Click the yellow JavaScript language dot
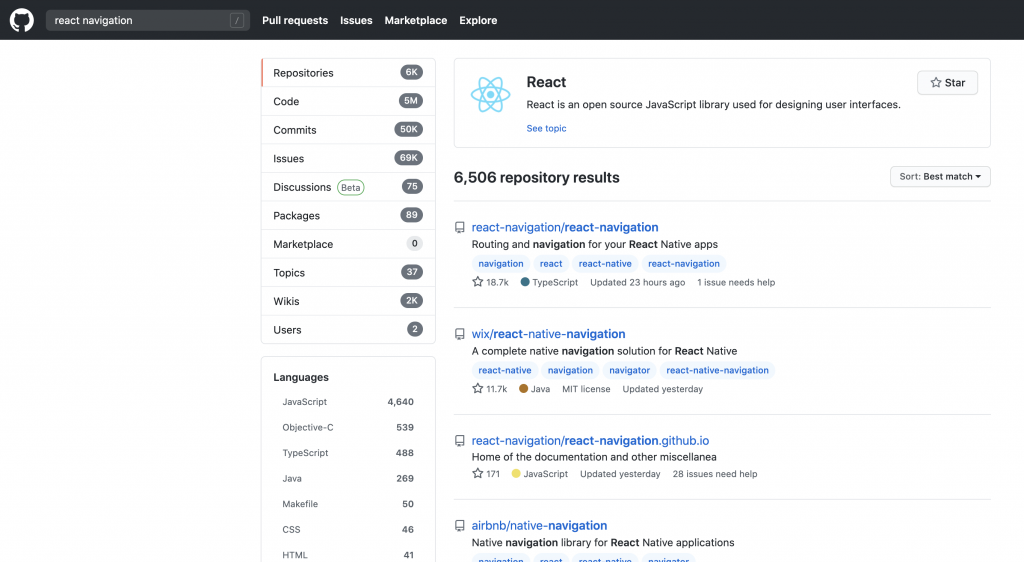1024x562 pixels. click(516, 473)
